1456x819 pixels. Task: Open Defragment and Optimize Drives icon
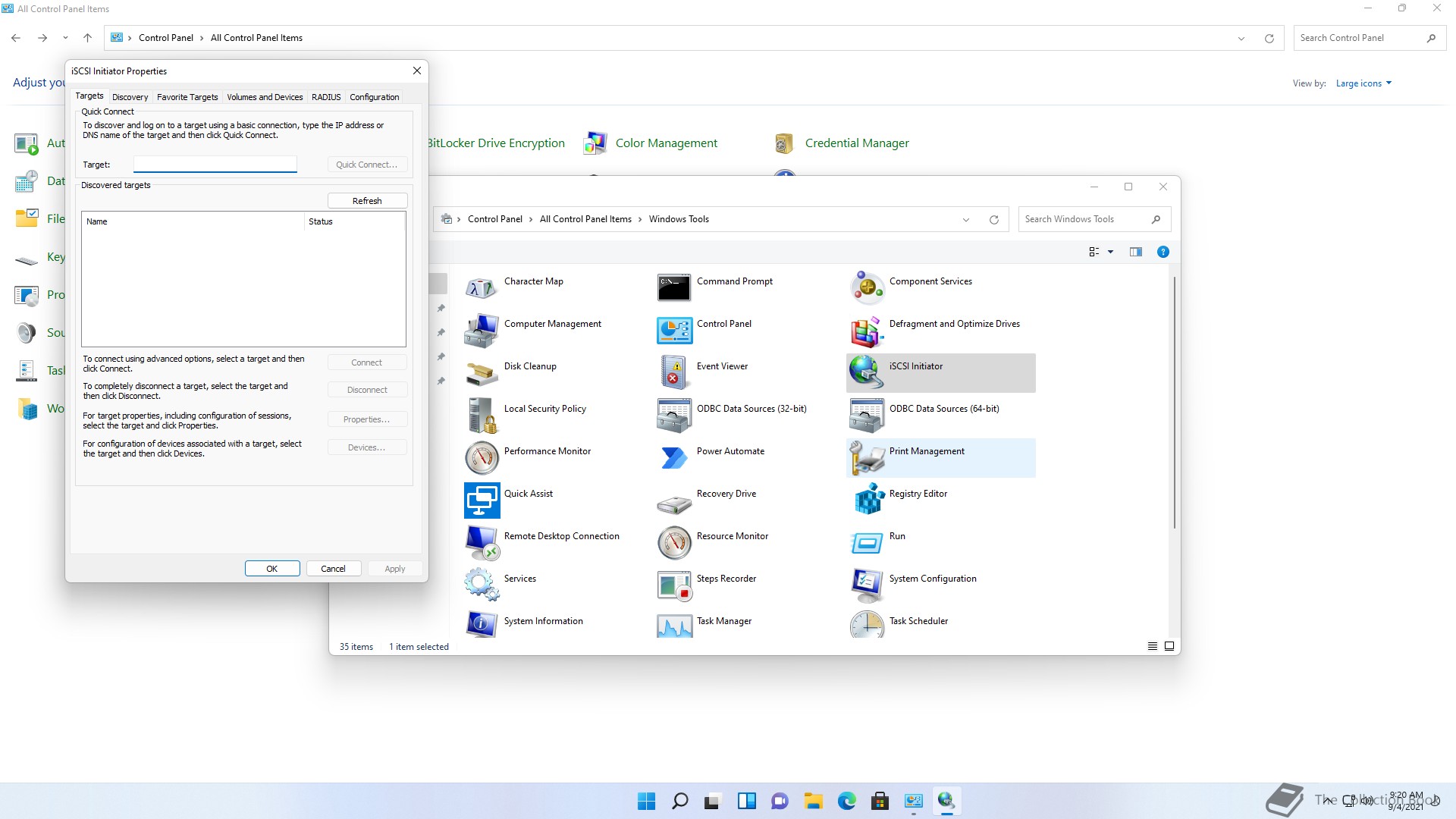coord(867,331)
